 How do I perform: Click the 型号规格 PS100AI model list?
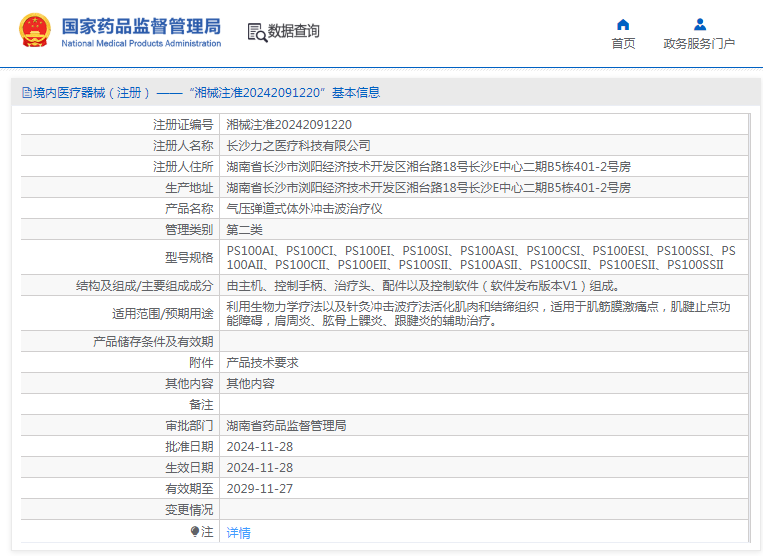coord(481,258)
